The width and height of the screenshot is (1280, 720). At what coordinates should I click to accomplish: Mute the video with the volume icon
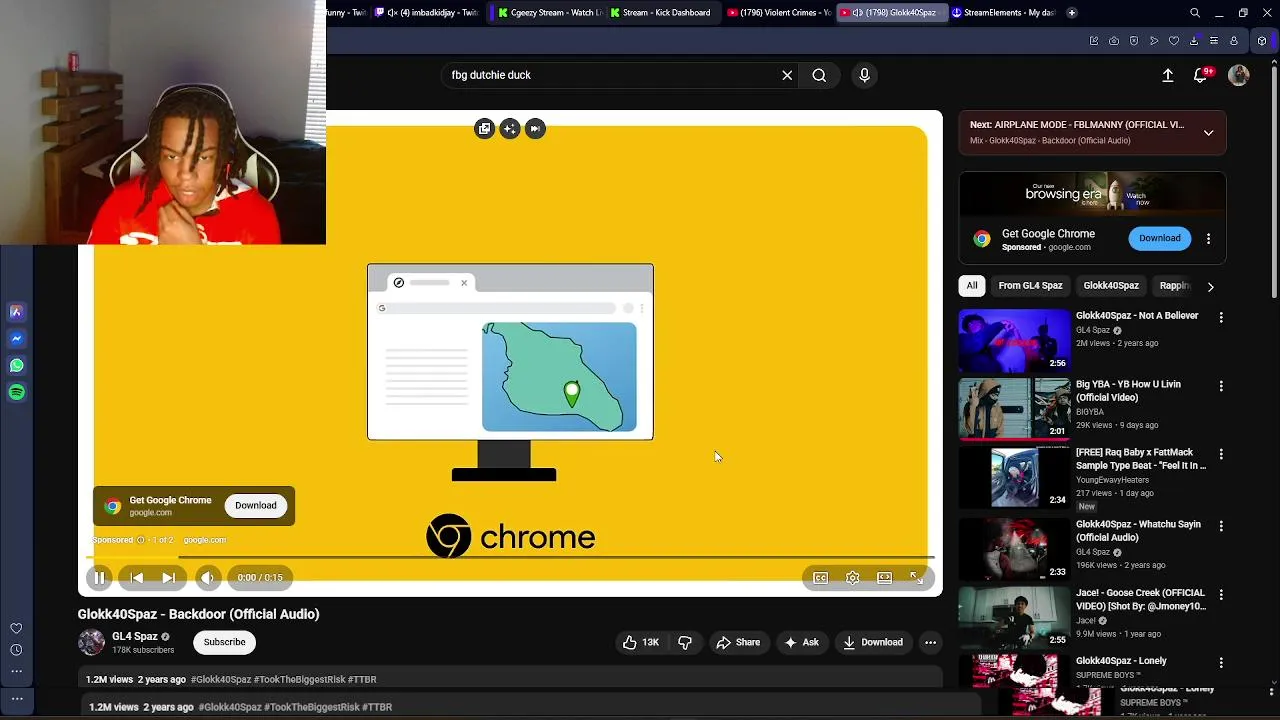[207, 577]
